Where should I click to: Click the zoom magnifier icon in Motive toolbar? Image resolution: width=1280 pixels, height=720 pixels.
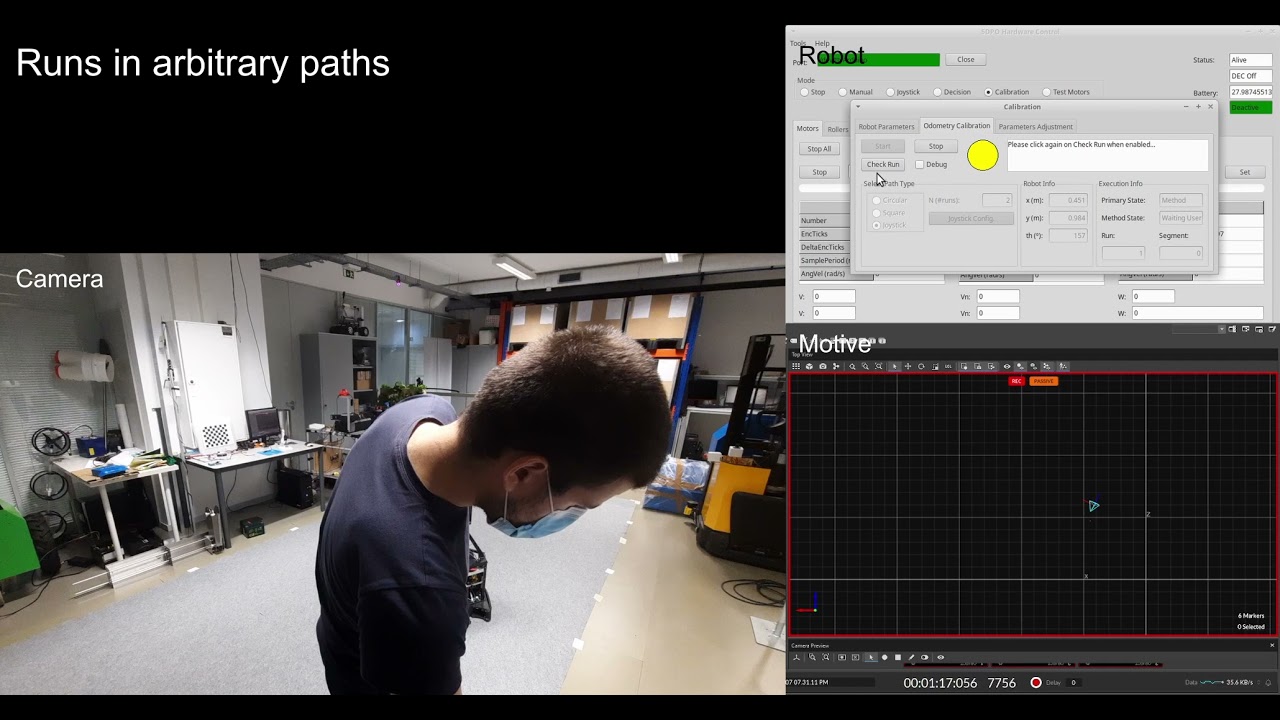pyautogui.click(x=852, y=366)
